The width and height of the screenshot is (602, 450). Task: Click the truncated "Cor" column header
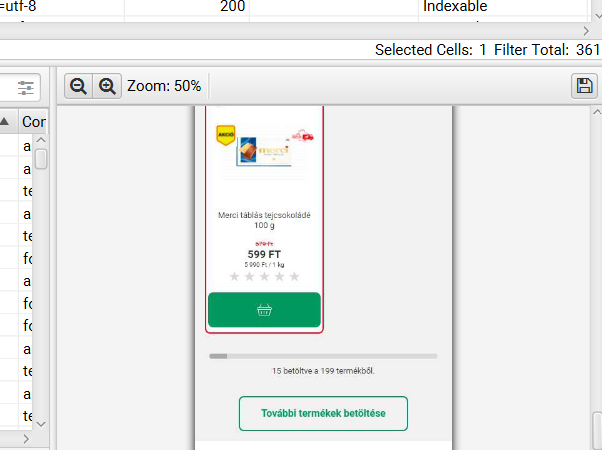(34, 122)
